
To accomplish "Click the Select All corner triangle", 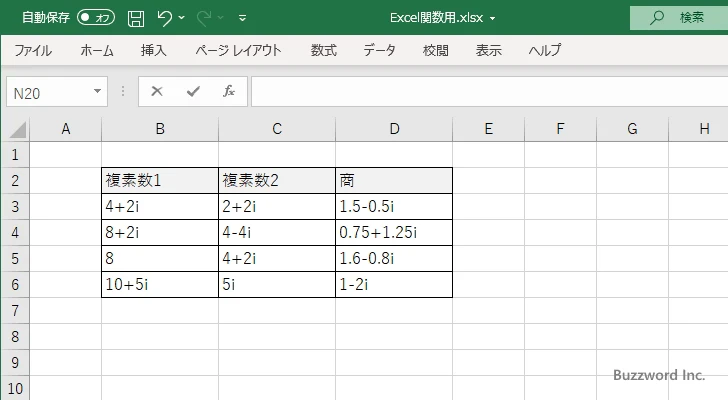I will click(x=18, y=129).
